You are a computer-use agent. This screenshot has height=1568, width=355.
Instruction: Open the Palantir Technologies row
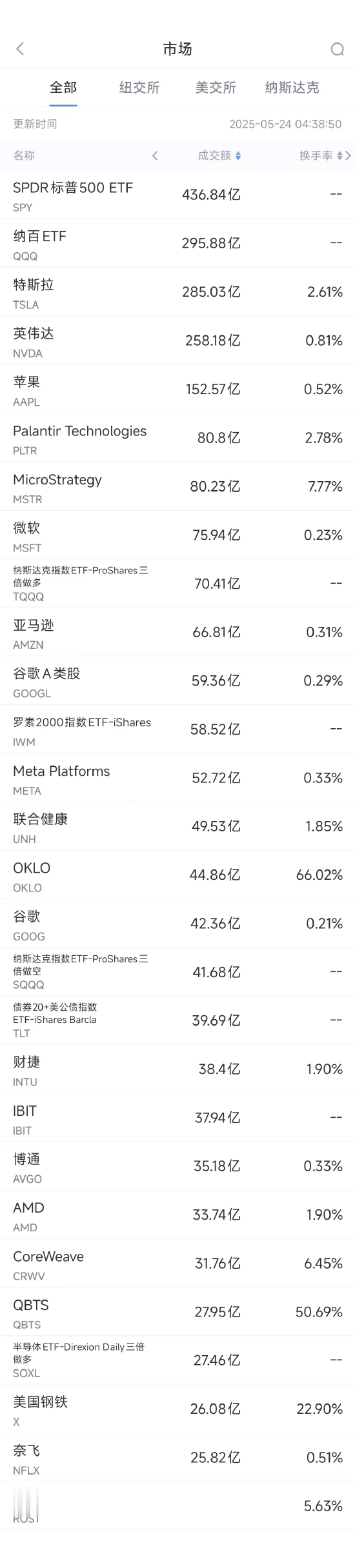(x=177, y=438)
